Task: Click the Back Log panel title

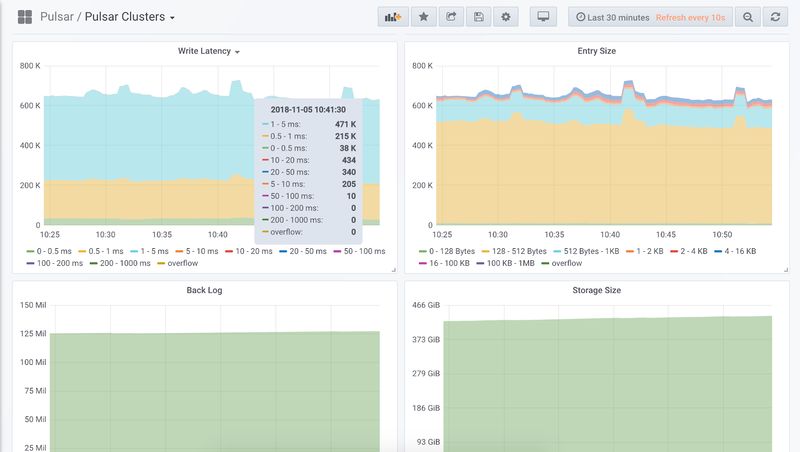Action: point(204,290)
